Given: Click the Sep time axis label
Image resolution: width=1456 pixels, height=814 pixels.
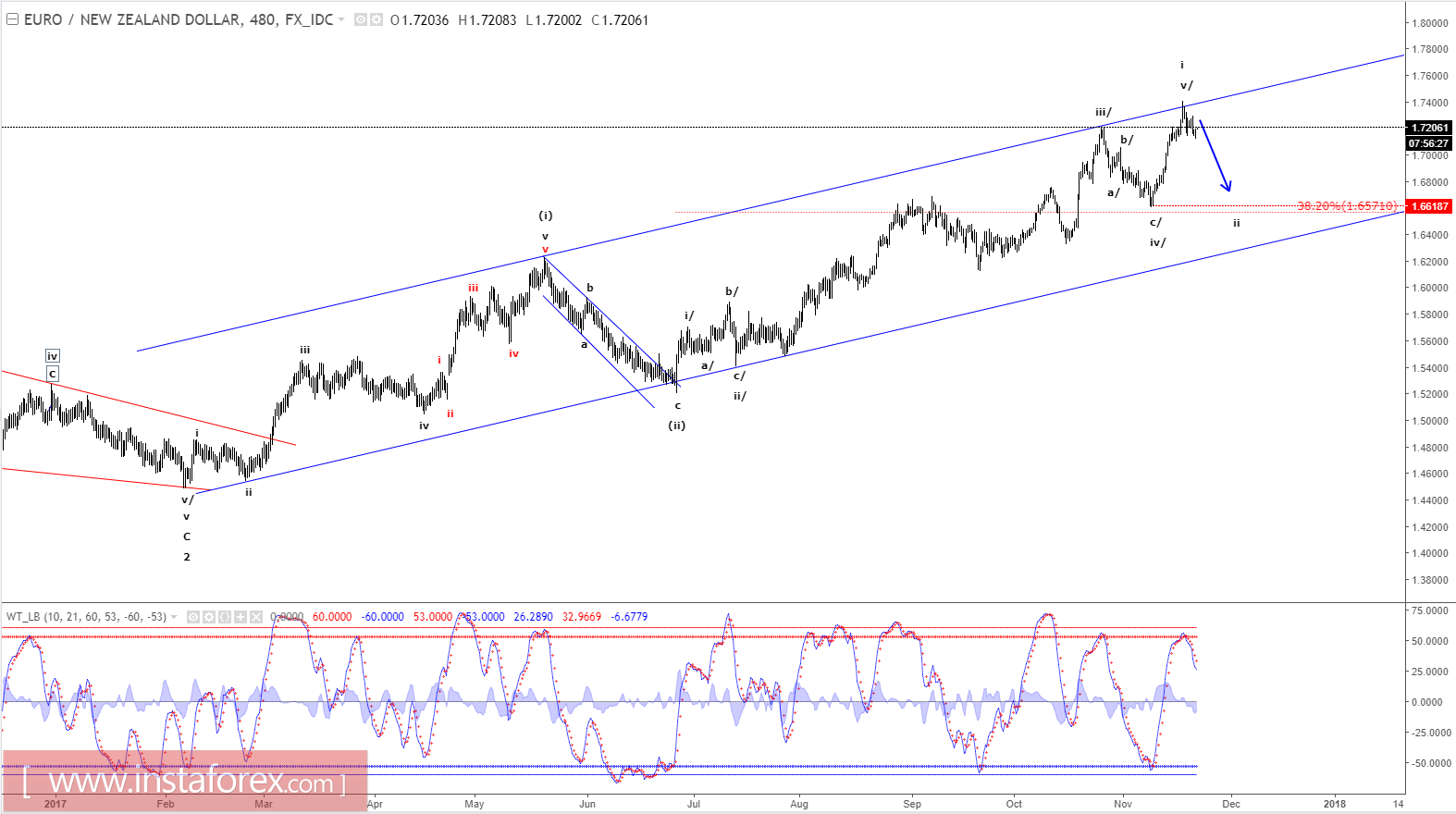Looking at the screenshot, I should 912,804.
